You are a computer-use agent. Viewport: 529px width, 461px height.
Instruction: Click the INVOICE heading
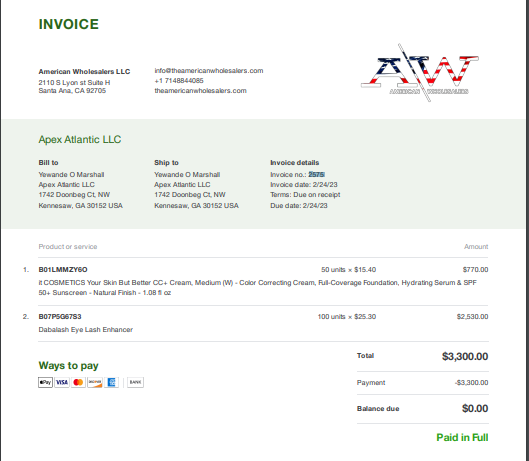69,24
